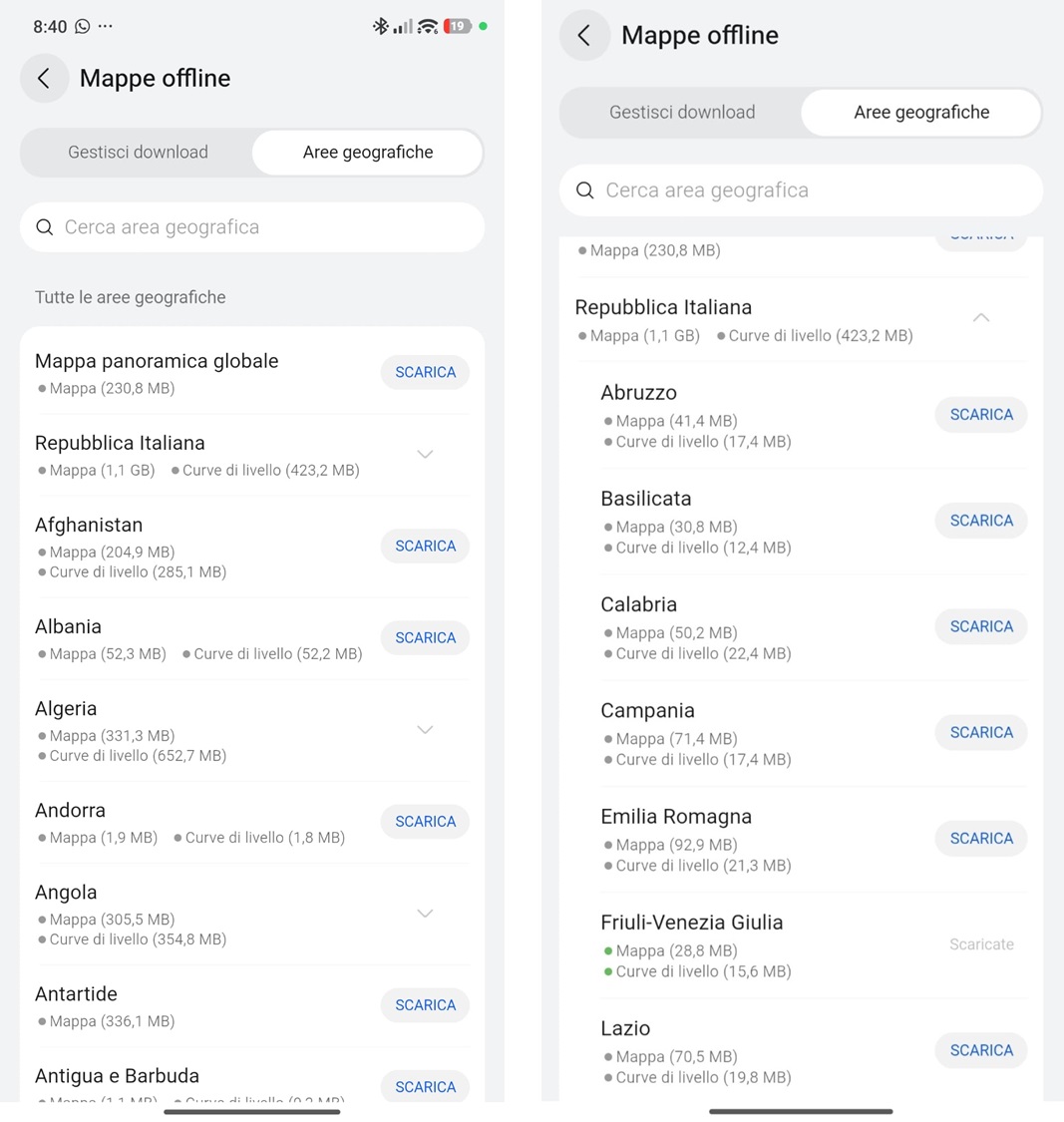Tap back arrow in left Mappe offline screen
The width and height of the screenshot is (1064, 1122).
[x=44, y=79]
